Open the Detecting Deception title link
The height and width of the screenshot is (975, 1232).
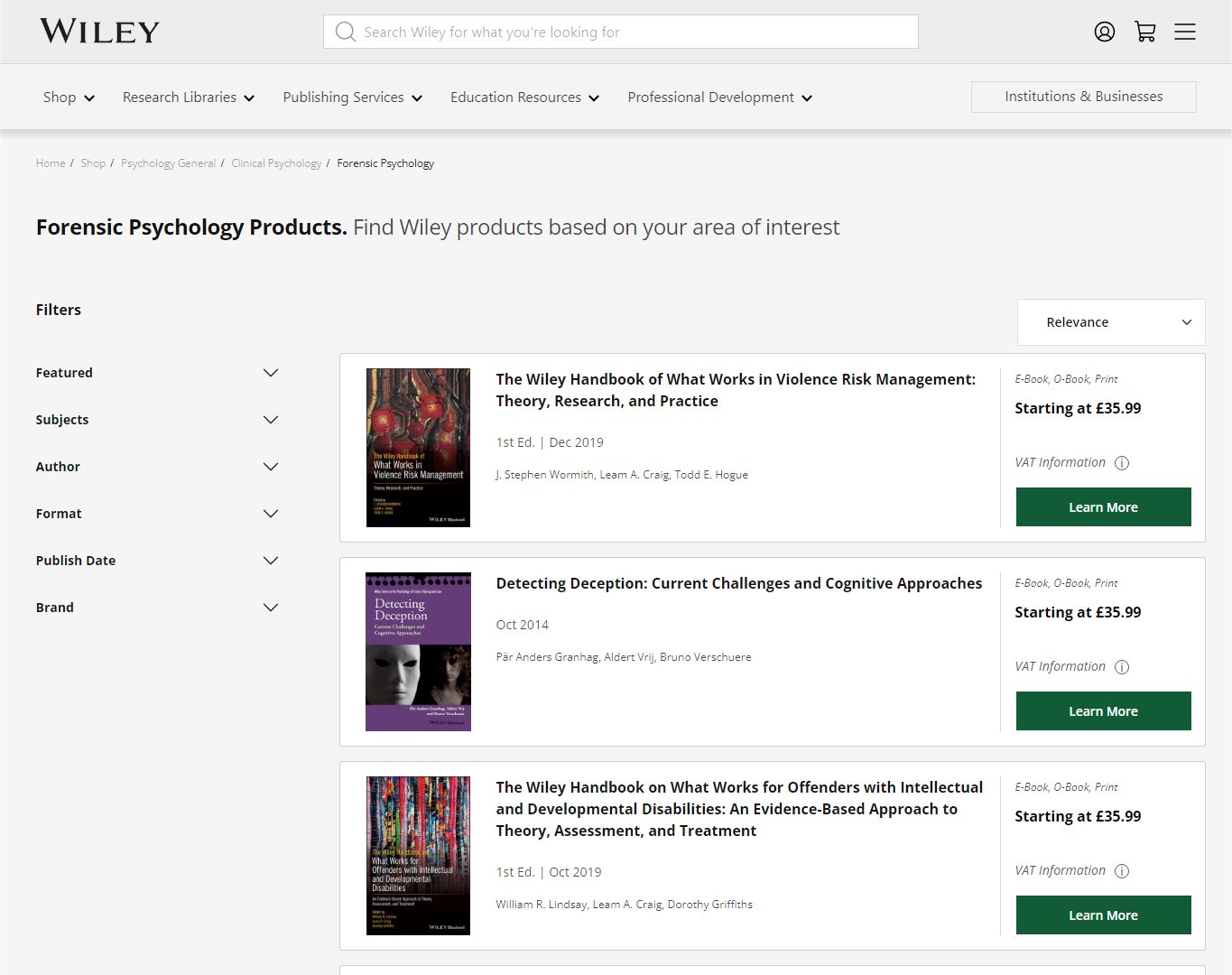[739, 583]
